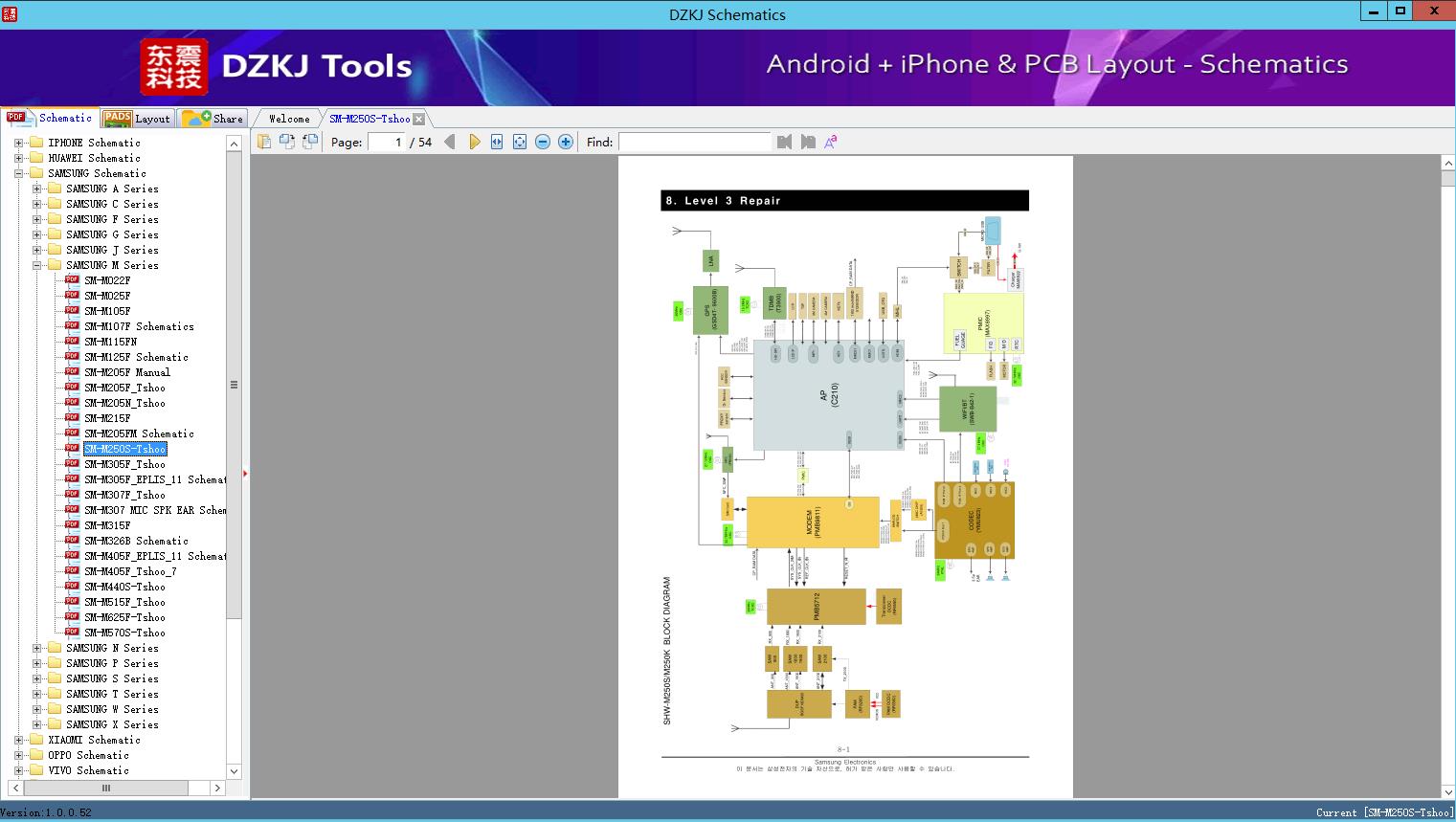The height and width of the screenshot is (822, 1456).
Task: Expand the IPHONE Schematic tree node
Action: coord(18,143)
